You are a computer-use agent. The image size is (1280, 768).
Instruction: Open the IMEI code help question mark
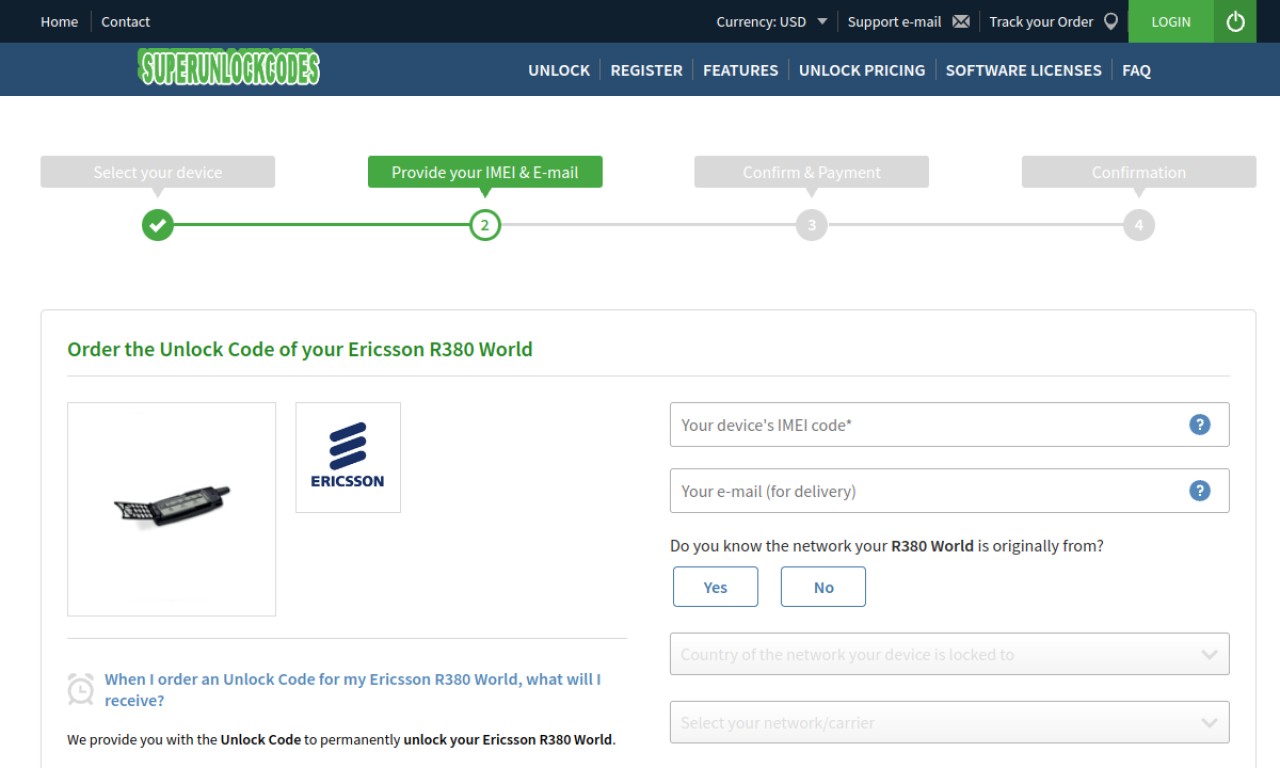click(x=1199, y=425)
